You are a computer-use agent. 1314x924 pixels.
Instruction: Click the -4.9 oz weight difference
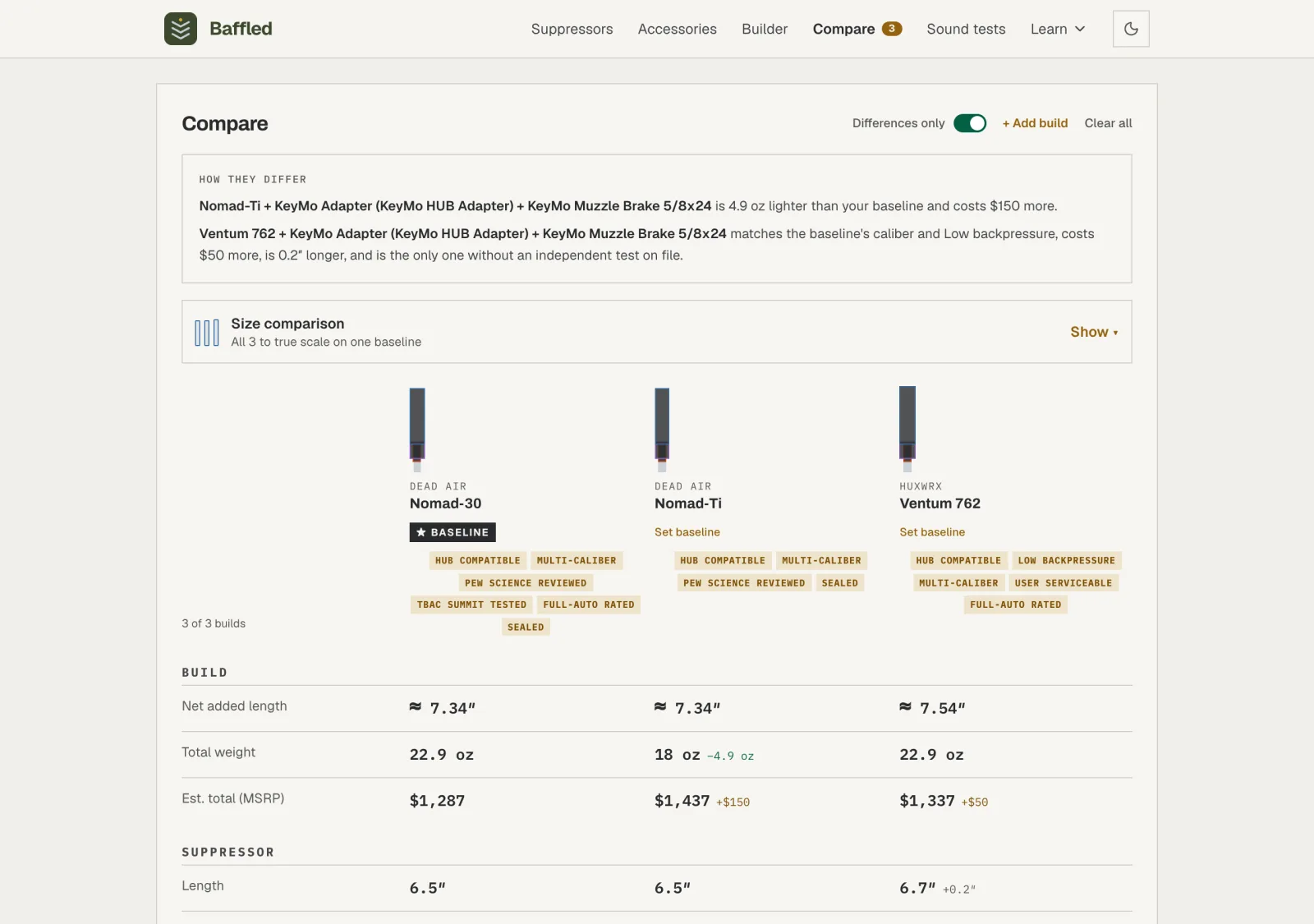tap(730, 756)
